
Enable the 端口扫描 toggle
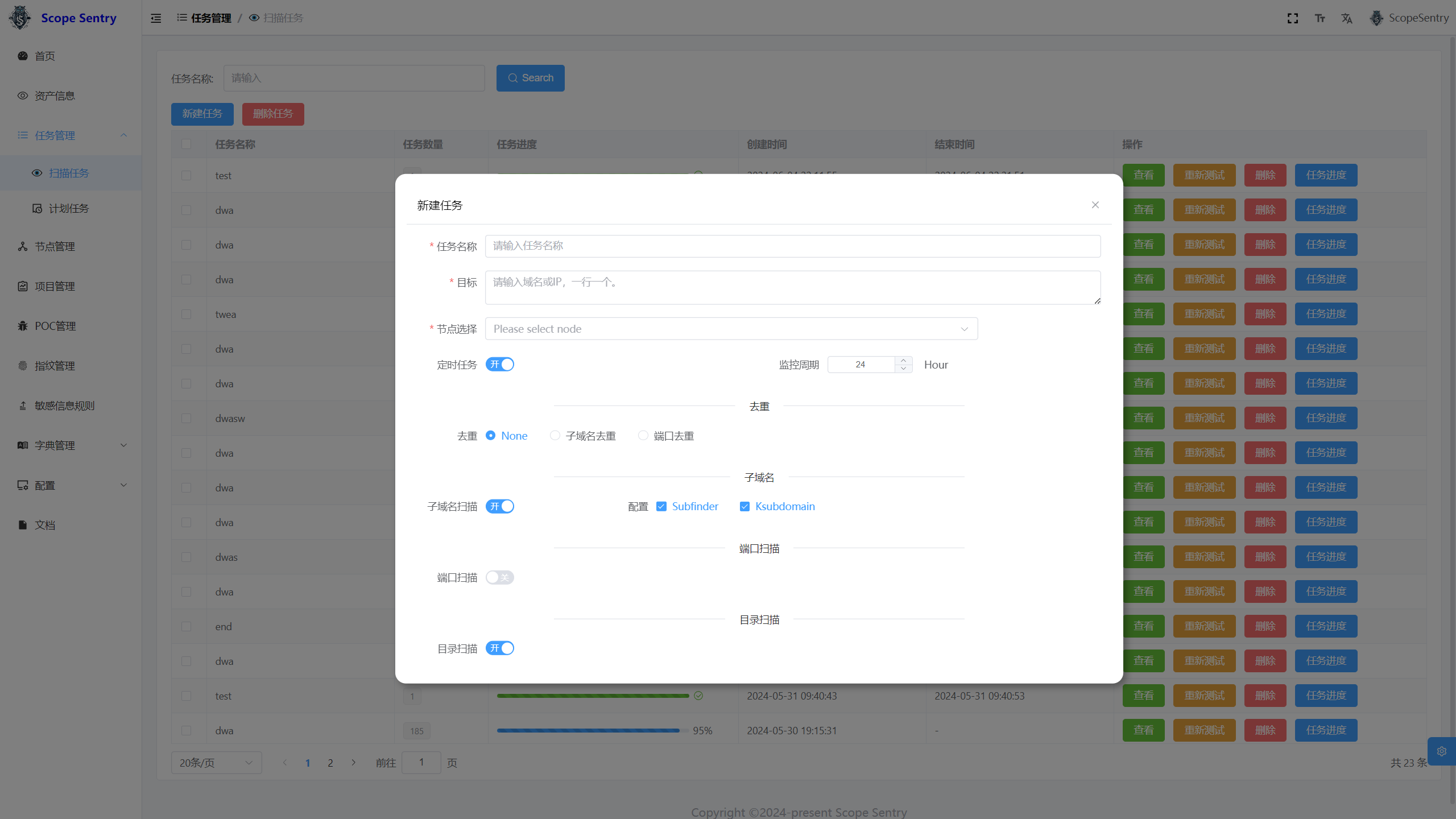click(500, 577)
